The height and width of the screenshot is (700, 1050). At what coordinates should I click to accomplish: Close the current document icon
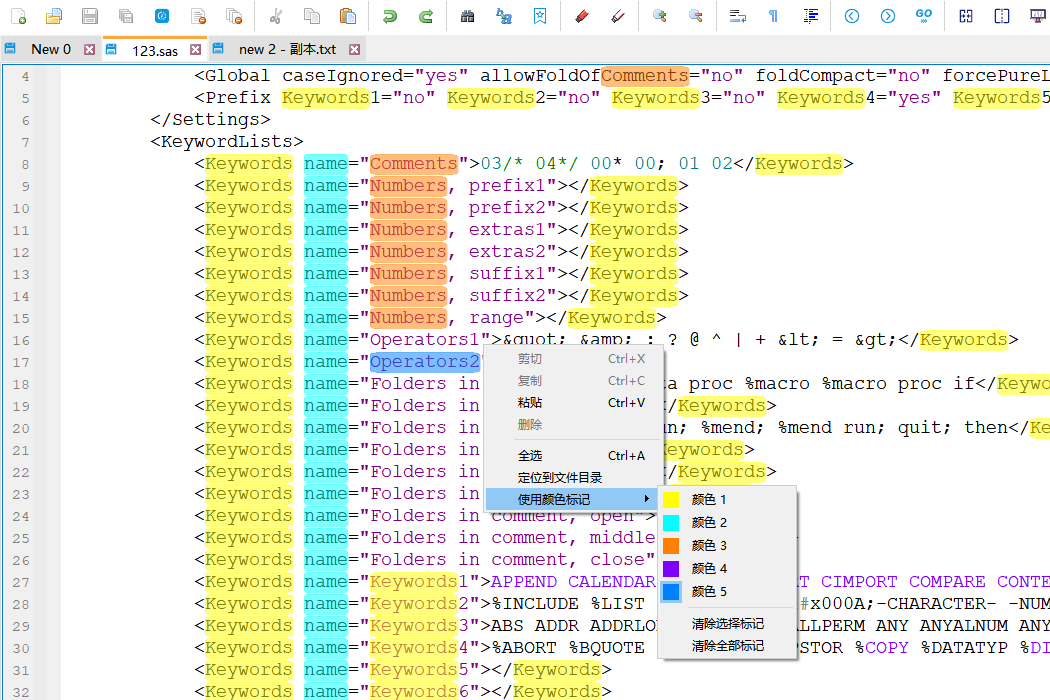point(198,16)
